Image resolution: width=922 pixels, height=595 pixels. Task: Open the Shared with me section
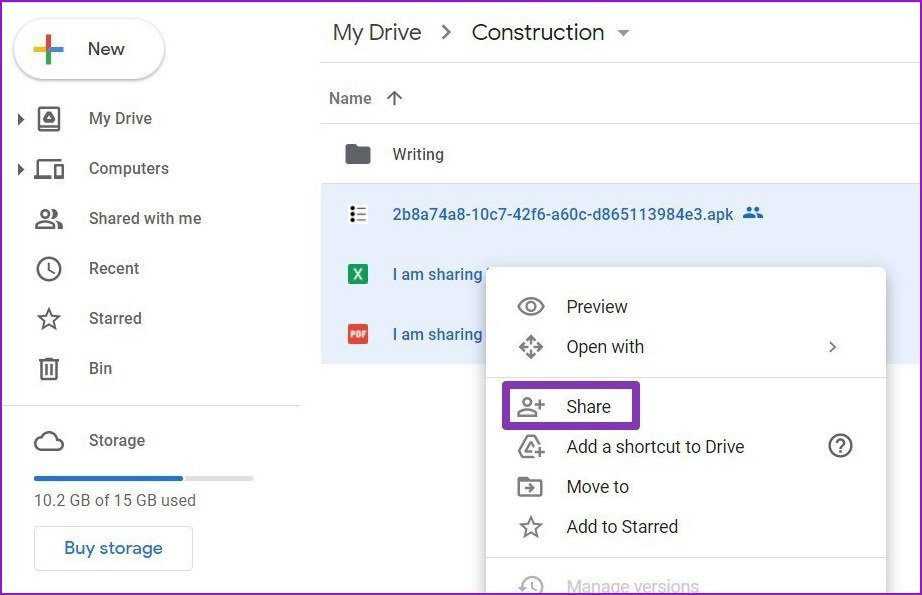tap(144, 218)
